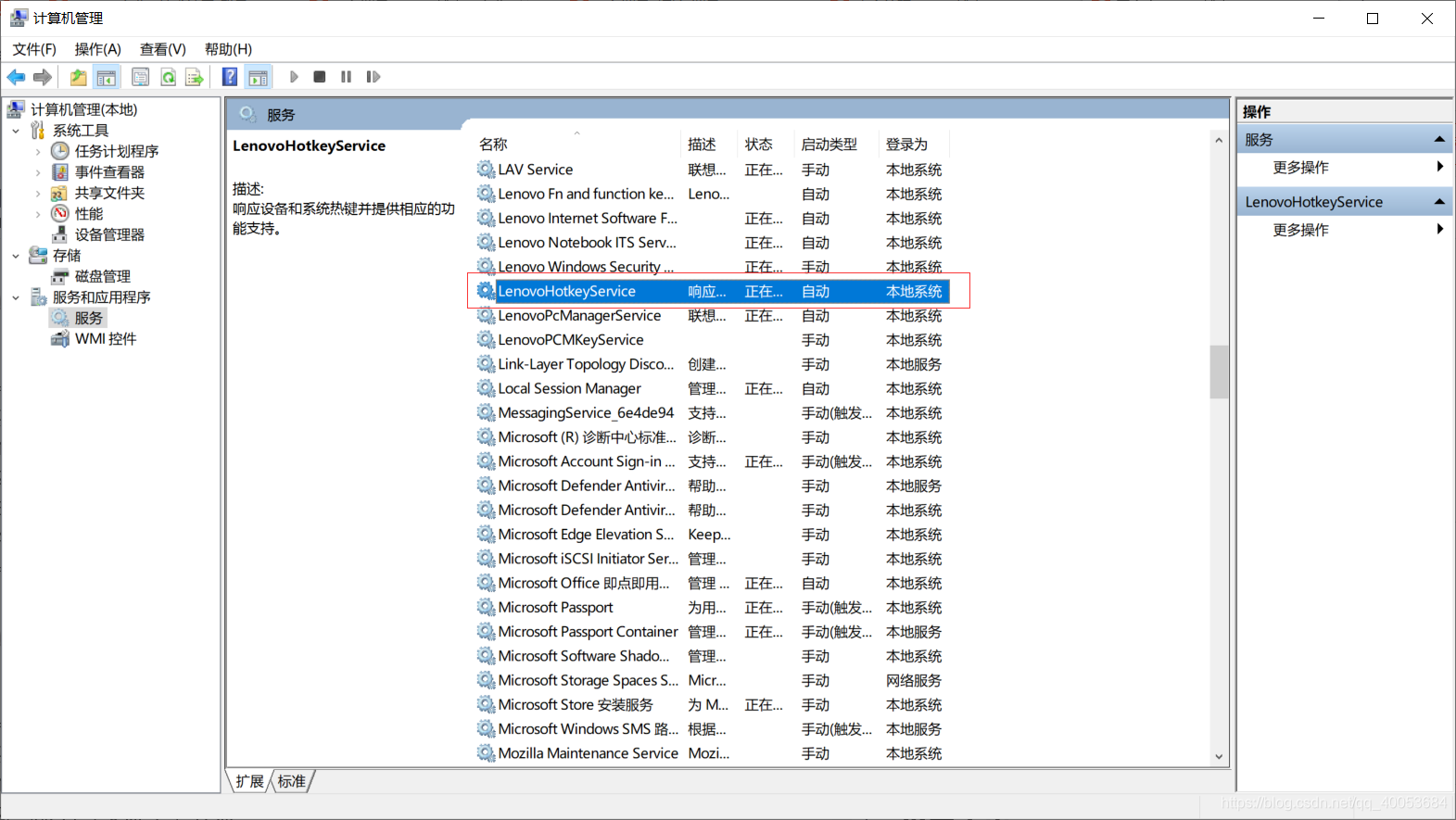The width and height of the screenshot is (1456, 820).
Task: Select MessagingService_6e4de94 row
Action: pos(712,412)
